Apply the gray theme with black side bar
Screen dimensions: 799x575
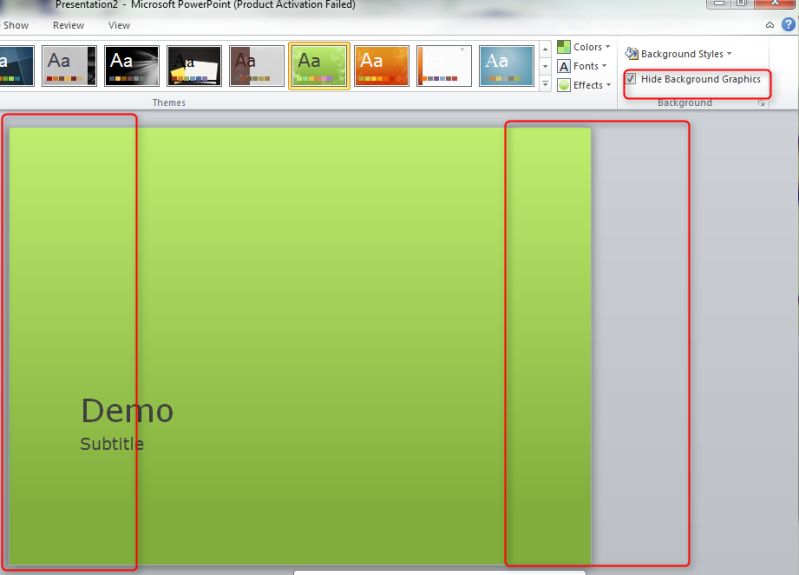69,66
